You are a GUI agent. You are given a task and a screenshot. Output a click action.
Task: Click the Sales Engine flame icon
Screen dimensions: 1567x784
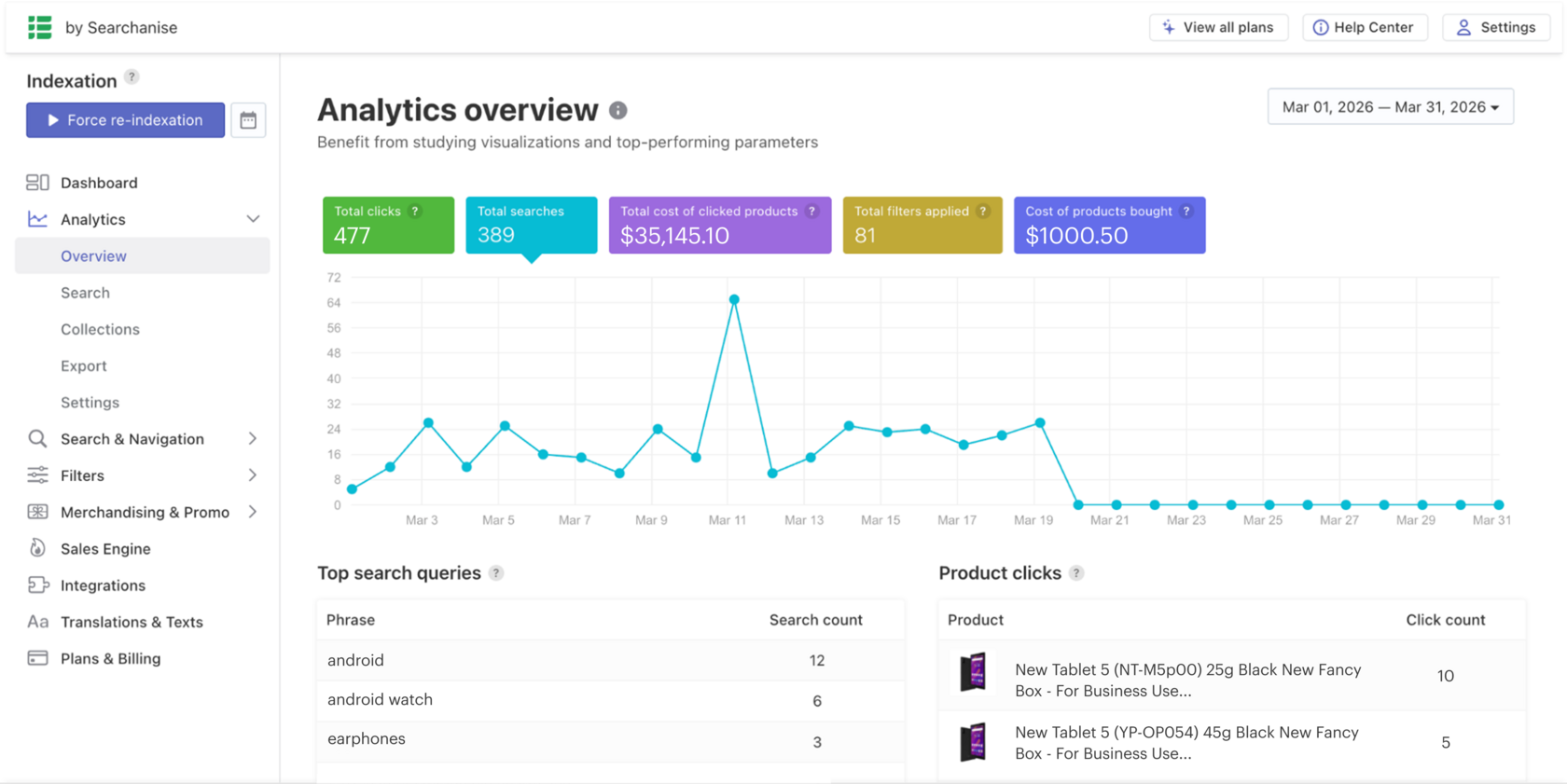click(x=37, y=548)
